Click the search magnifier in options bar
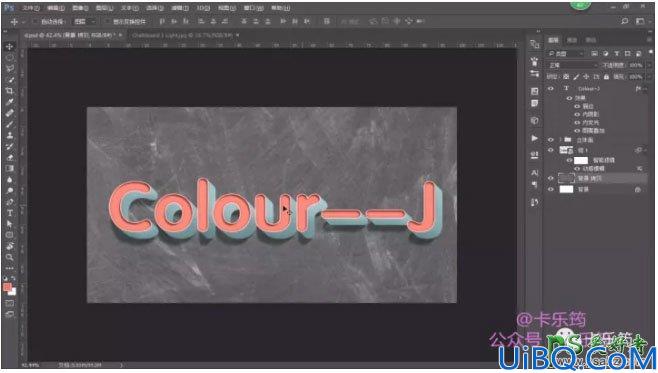The width and height of the screenshot is (658, 373). click(624, 21)
